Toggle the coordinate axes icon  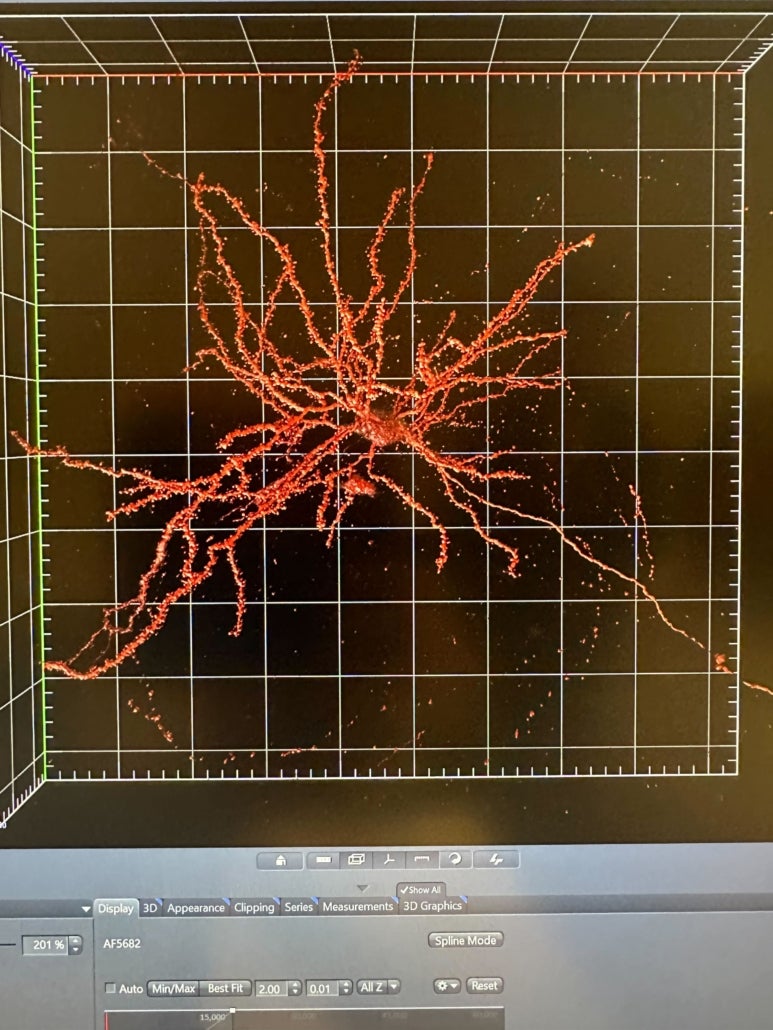pos(389,860)
